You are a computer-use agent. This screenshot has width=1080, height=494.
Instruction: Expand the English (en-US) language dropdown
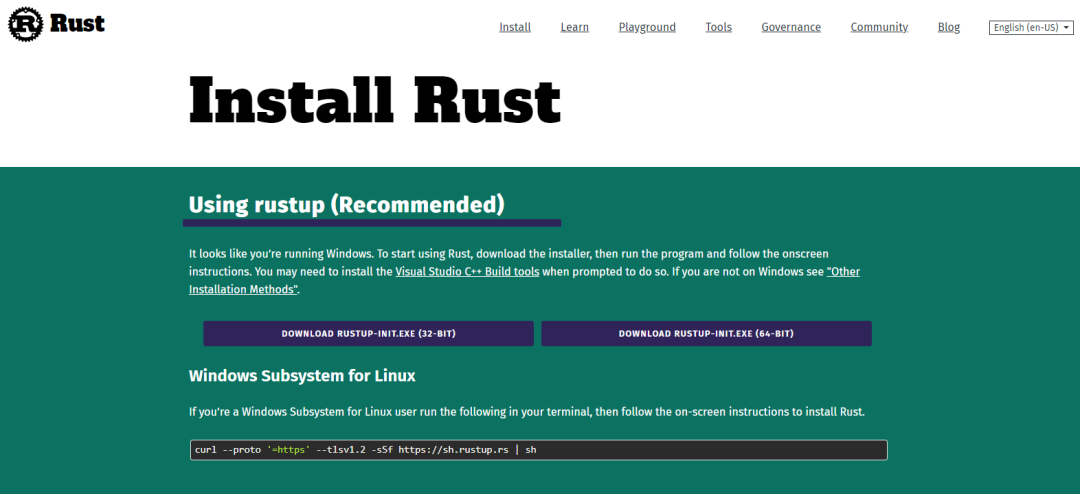[x=1031, y=28]
